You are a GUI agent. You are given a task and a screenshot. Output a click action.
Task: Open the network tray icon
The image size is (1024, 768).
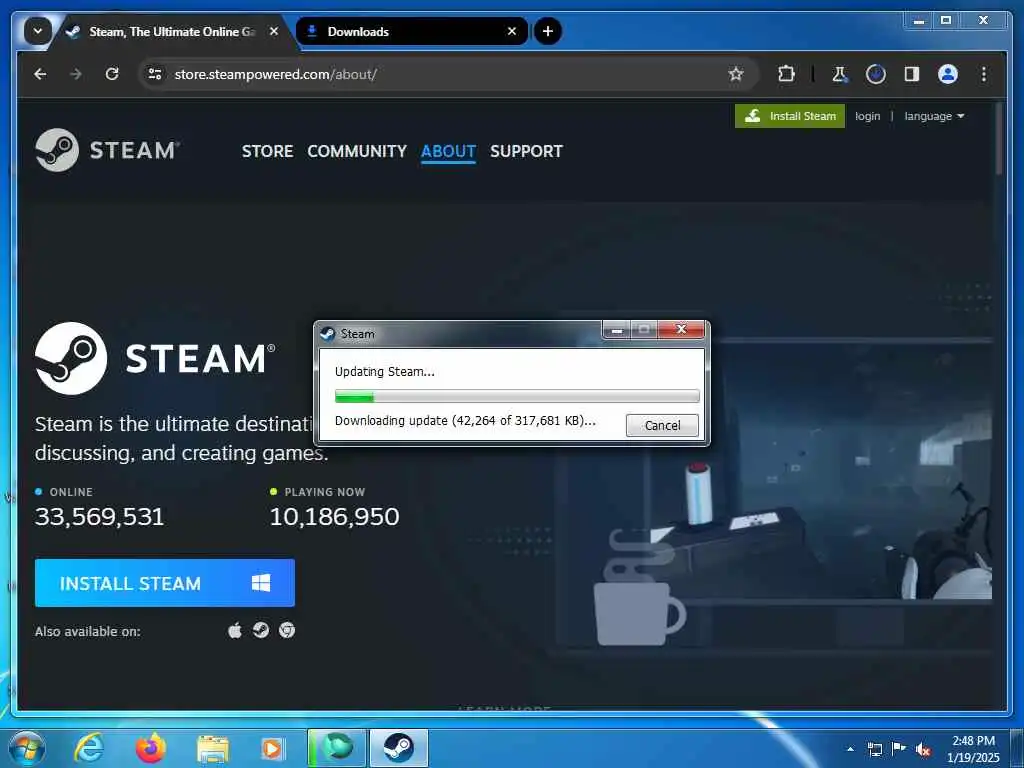click(874, 749)
